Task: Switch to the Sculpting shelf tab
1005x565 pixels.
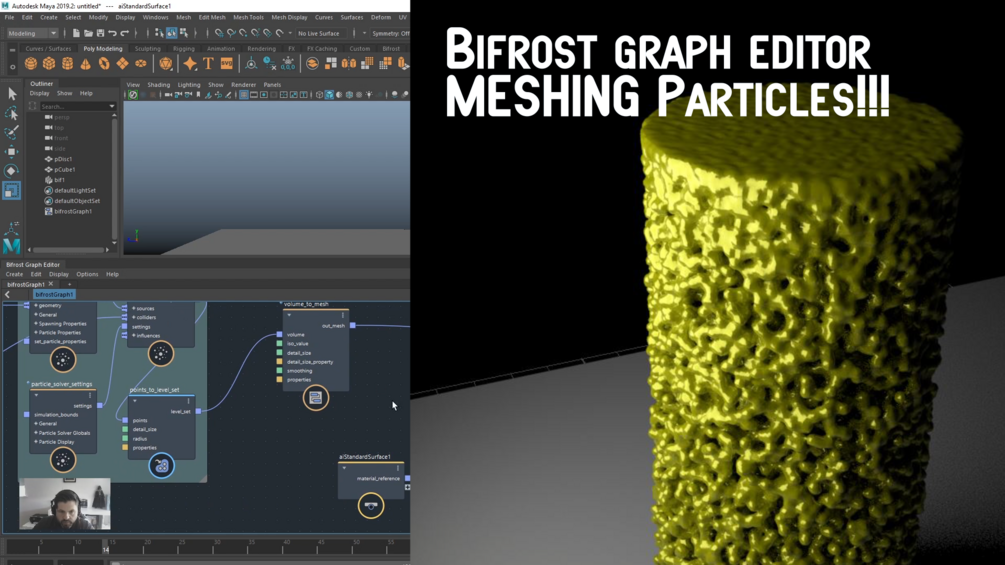Action: tap(147, 49)
